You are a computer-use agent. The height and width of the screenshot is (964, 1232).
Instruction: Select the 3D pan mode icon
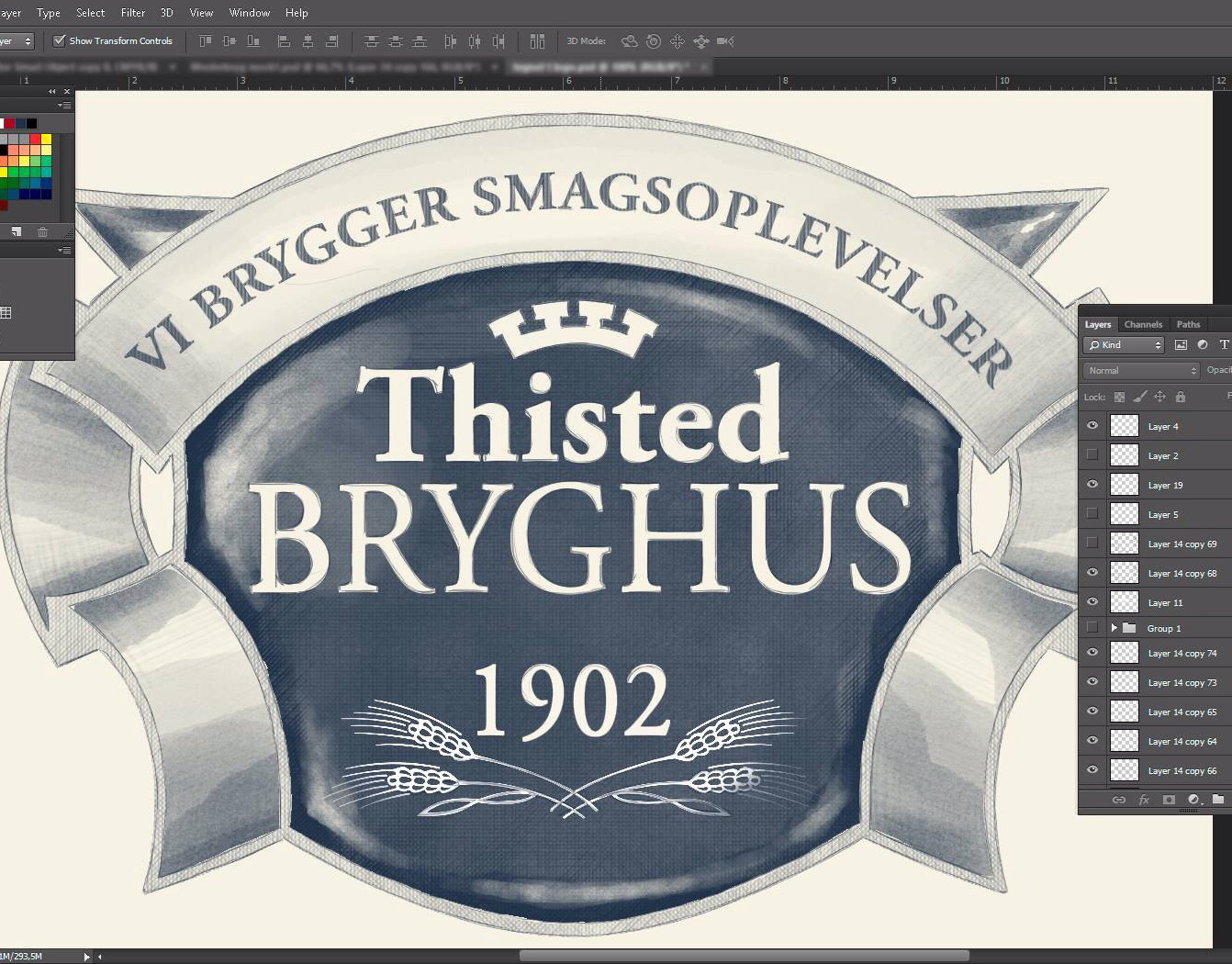point(678,41)
